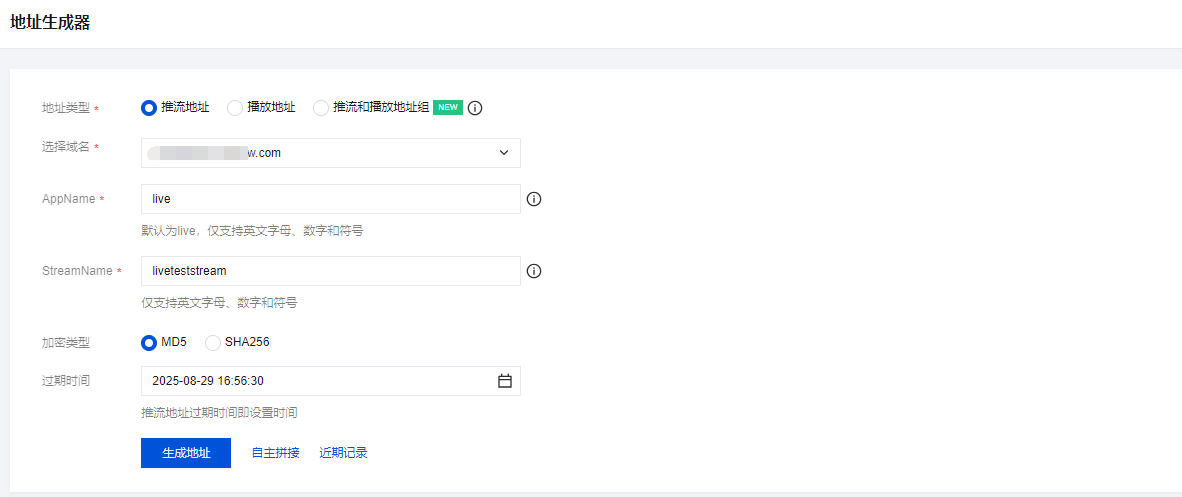Click the 地址类型 field label
This screenshot has width=1182, height=497.
66,108
